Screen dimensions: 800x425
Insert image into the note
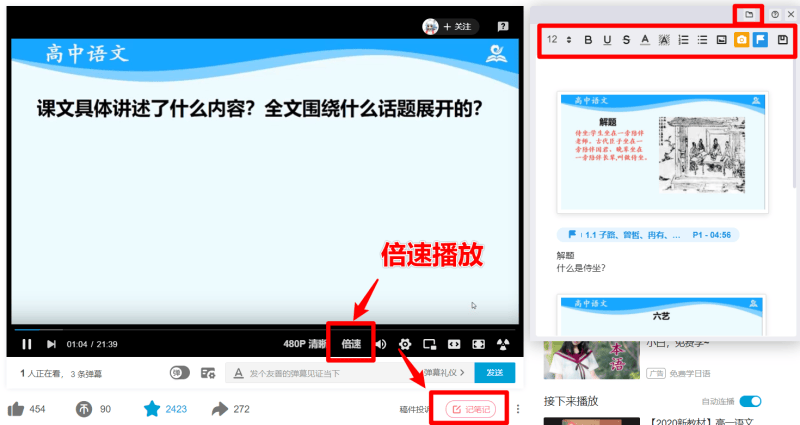click(721, 40)
